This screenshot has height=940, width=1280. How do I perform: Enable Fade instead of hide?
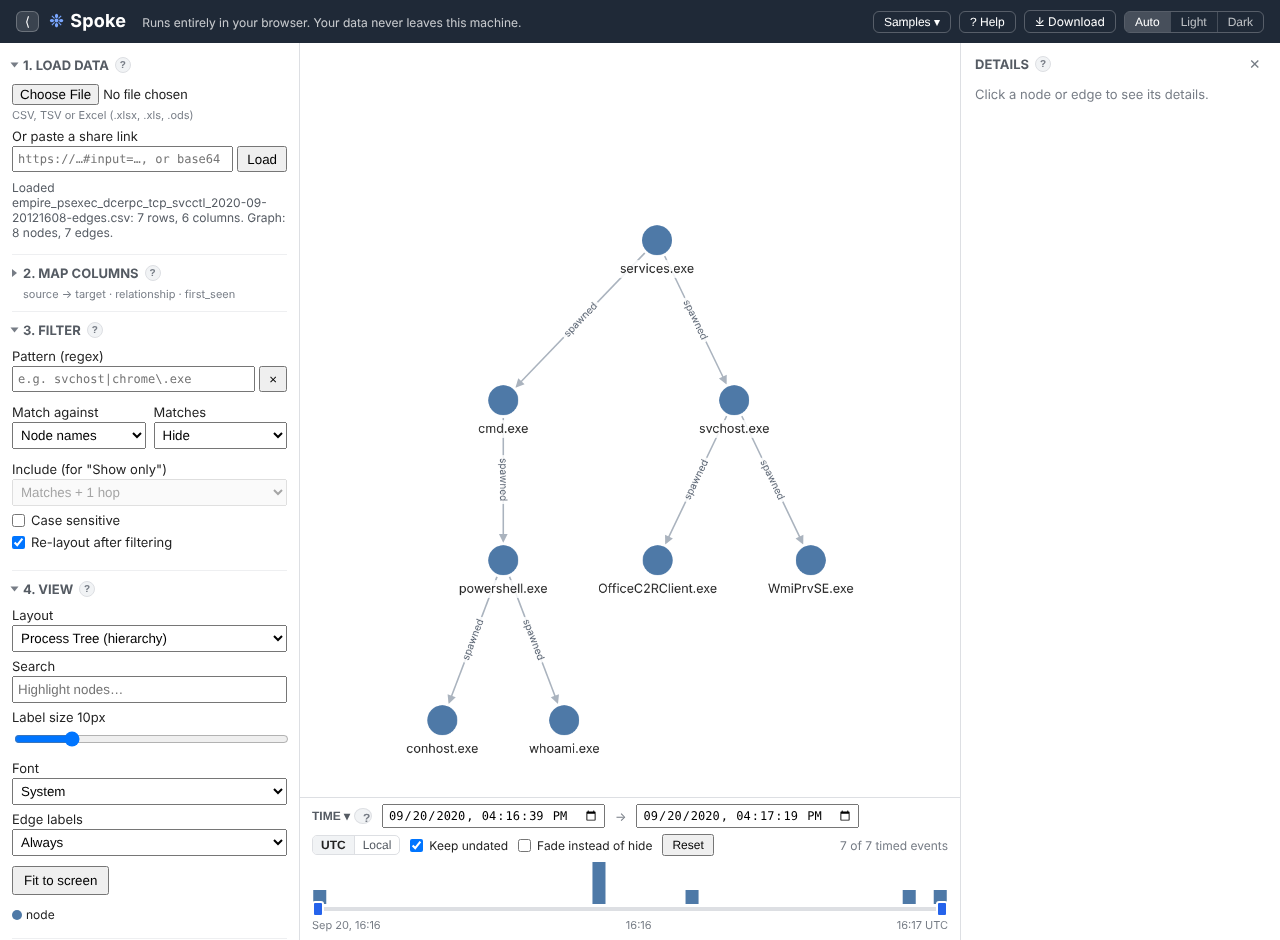(x=524, y=846)
